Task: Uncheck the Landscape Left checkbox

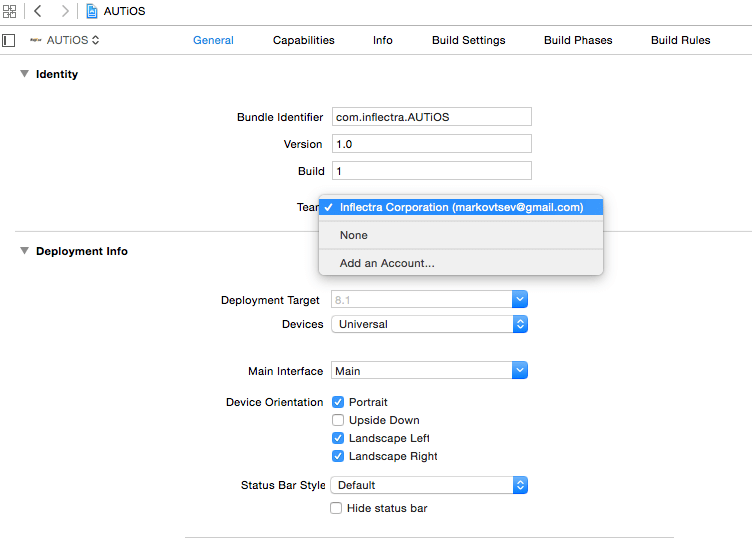Action: [338, 438]
